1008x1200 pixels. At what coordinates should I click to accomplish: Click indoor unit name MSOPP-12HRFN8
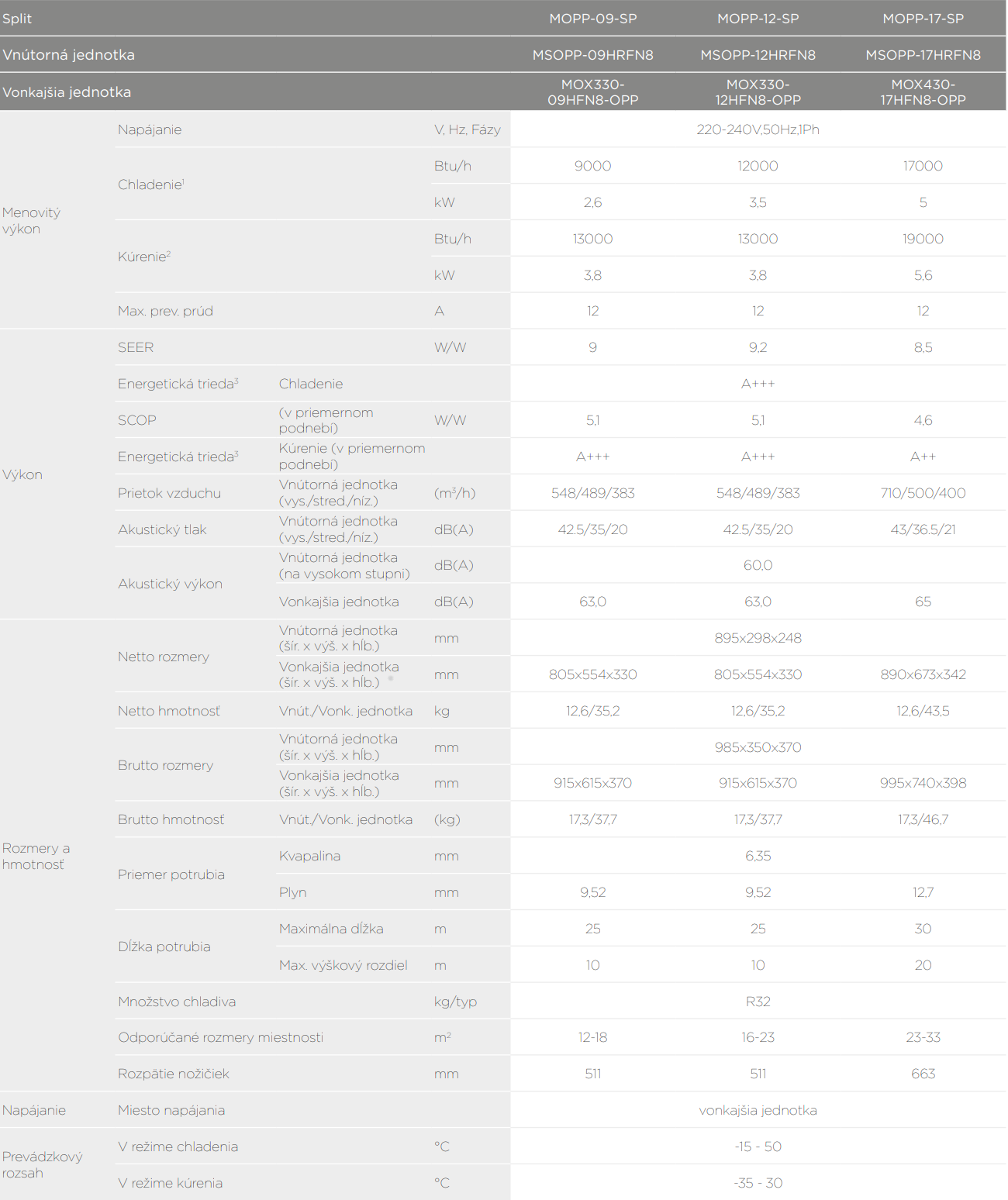[758, 55]
